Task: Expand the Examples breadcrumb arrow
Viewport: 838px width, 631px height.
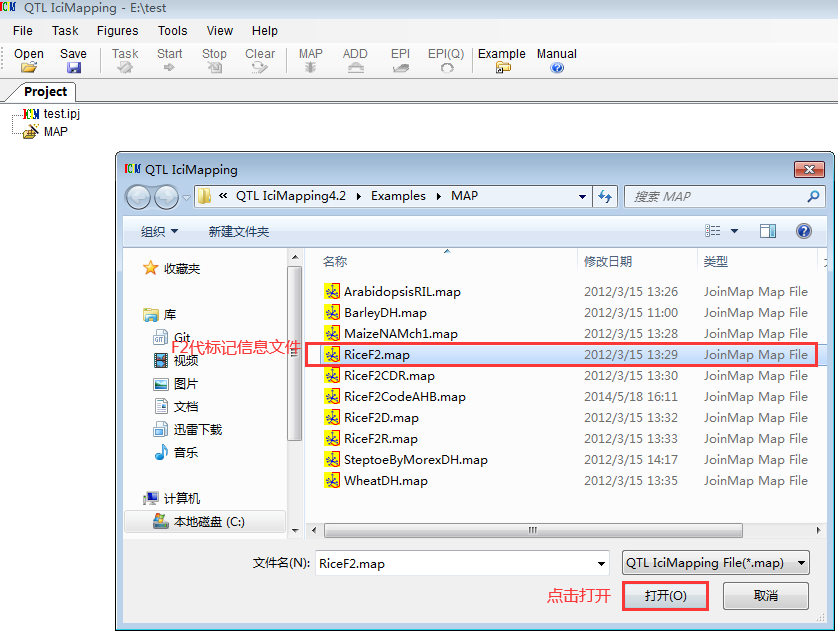Action: [x=438, y=196]
